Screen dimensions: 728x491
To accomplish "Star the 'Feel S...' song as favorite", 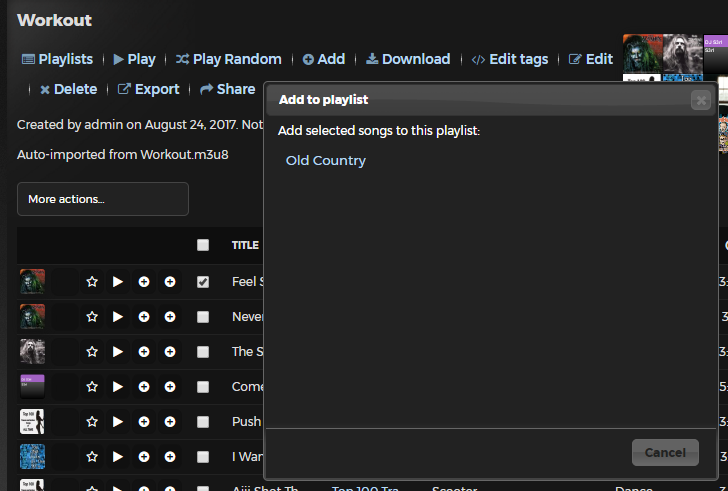I will pos(92,283).
